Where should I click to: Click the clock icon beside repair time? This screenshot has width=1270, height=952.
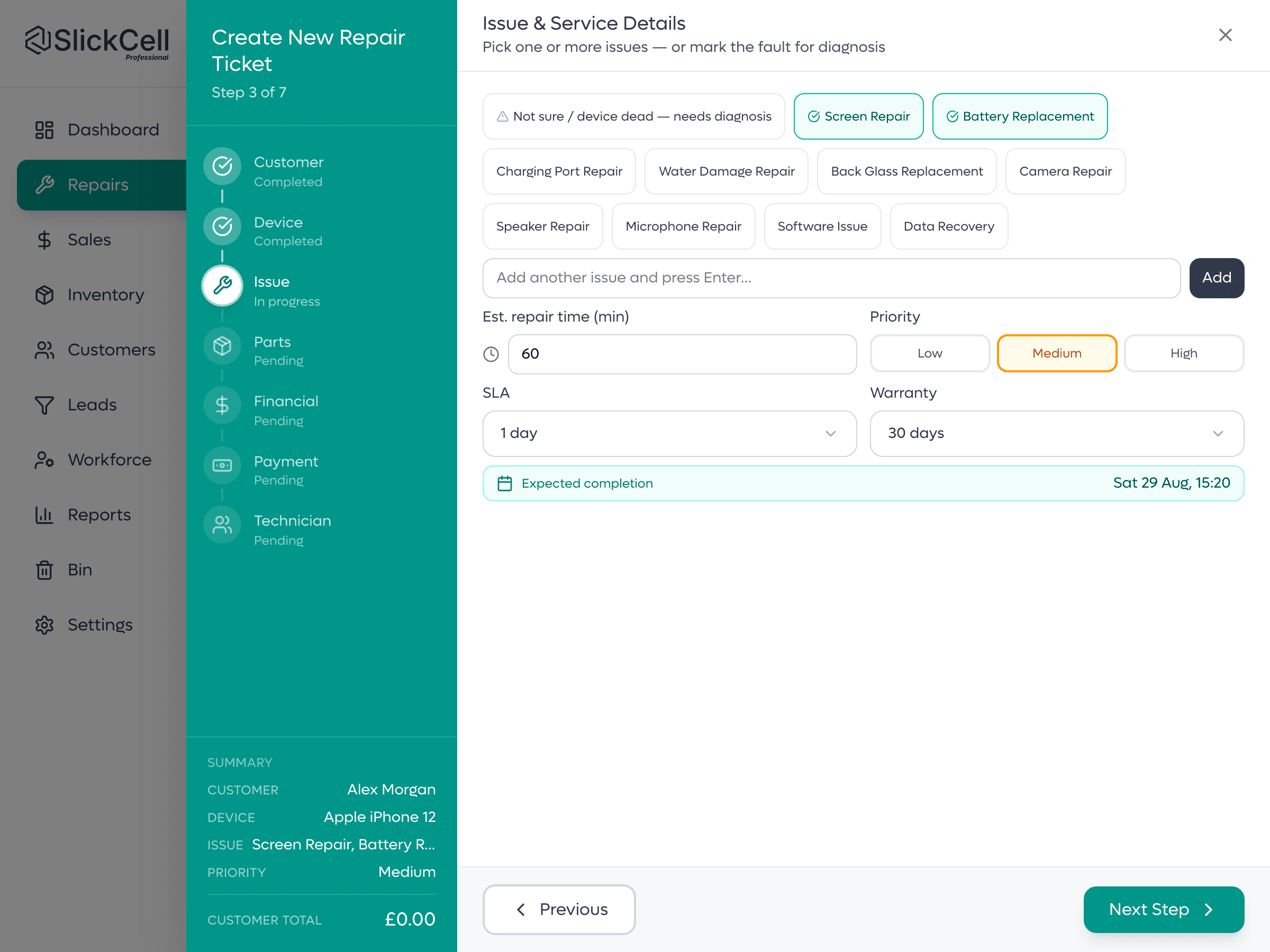pos(491,354)
